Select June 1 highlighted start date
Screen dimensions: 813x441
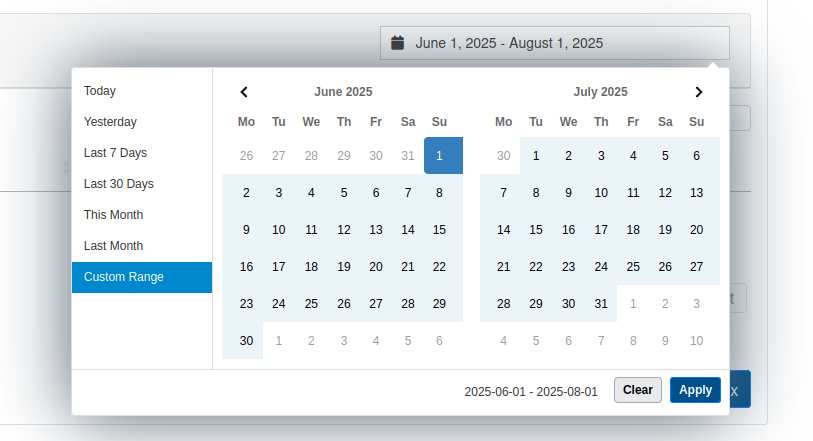pyautogui.click(x=440, y=156)
